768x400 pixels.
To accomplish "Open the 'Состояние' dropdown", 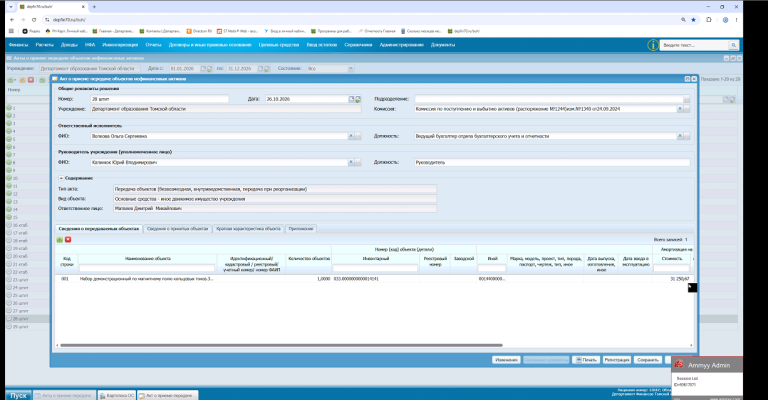I will 351,69.
